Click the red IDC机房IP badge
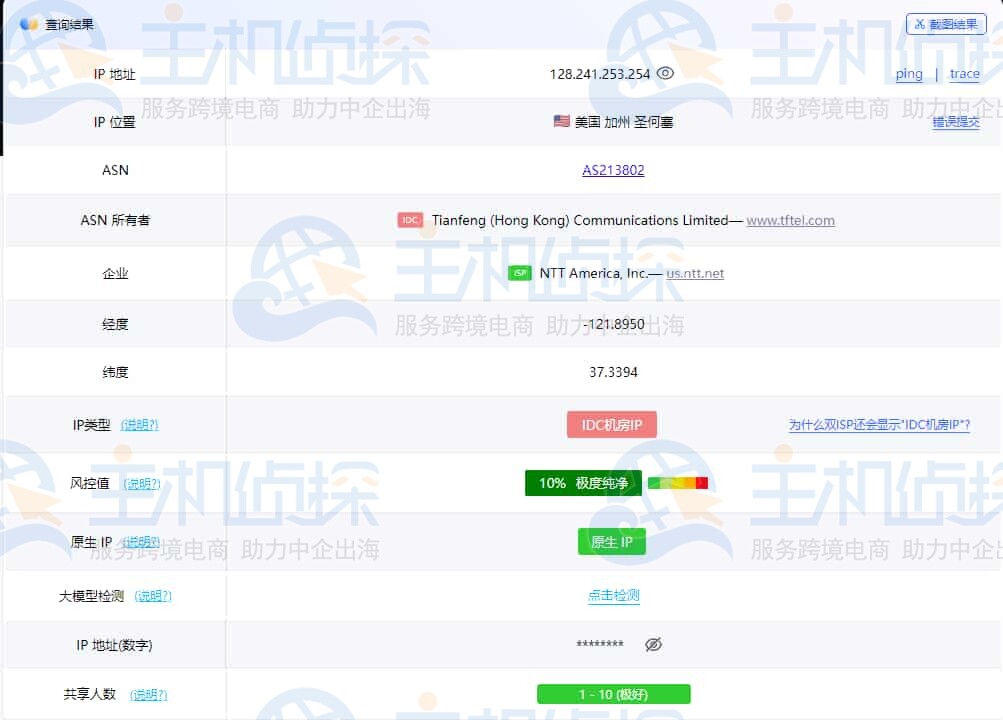This screenshot has width=1003, height=720. (x=612, y=424)
